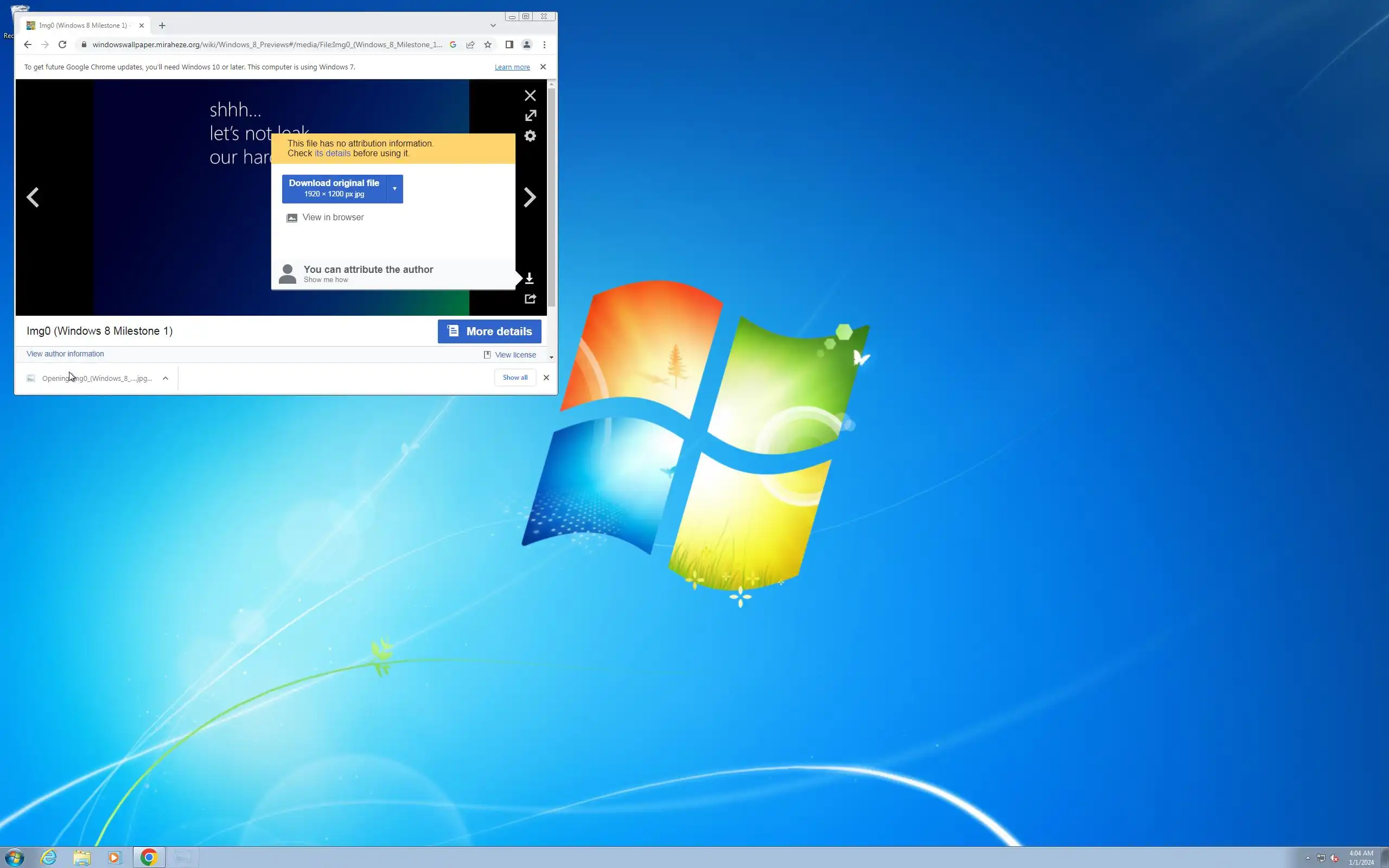This screenshot has width=1389, height=868.
Task: Click the Chrome profile avatar icon
Action: click(526, 45)
